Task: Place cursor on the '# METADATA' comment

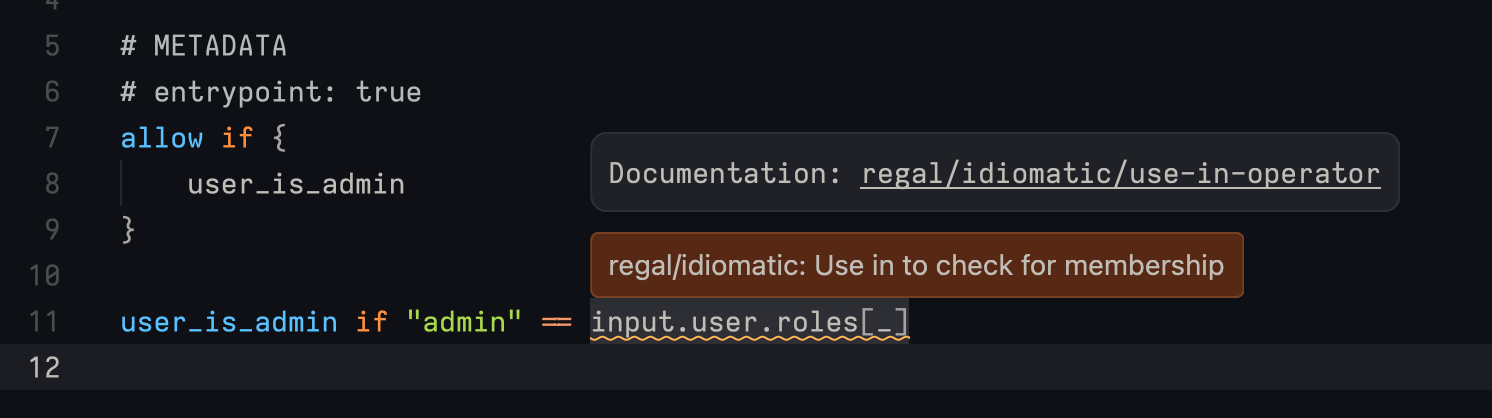Action: 203,46
